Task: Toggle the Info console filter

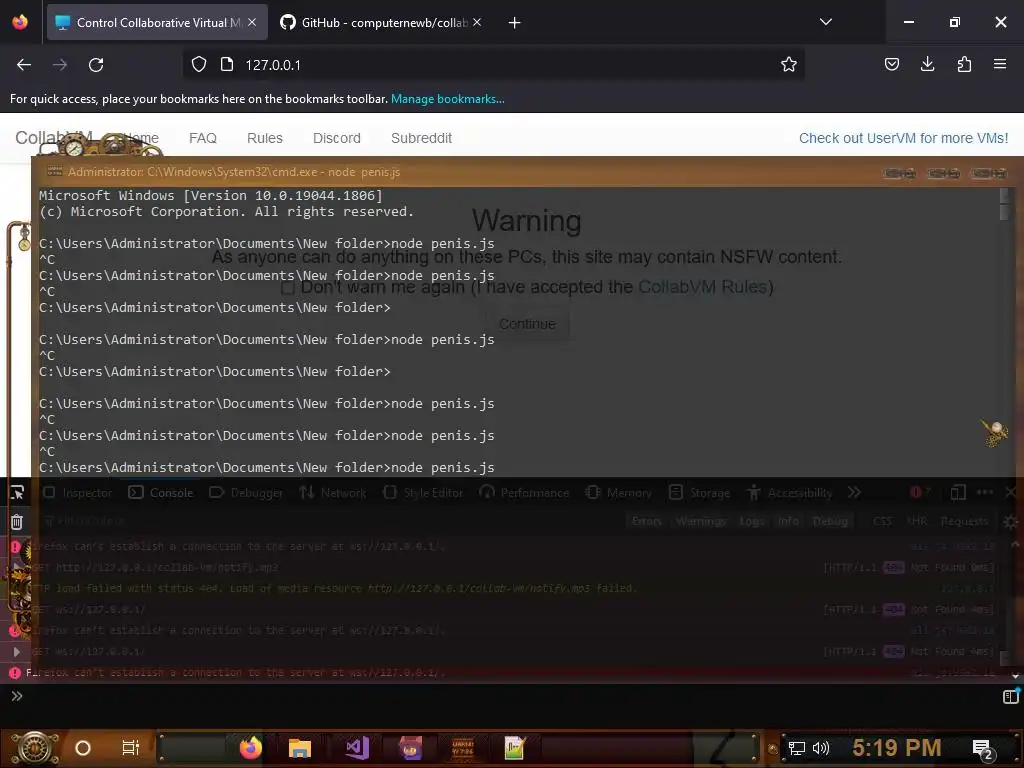Action: coord(788,520)
